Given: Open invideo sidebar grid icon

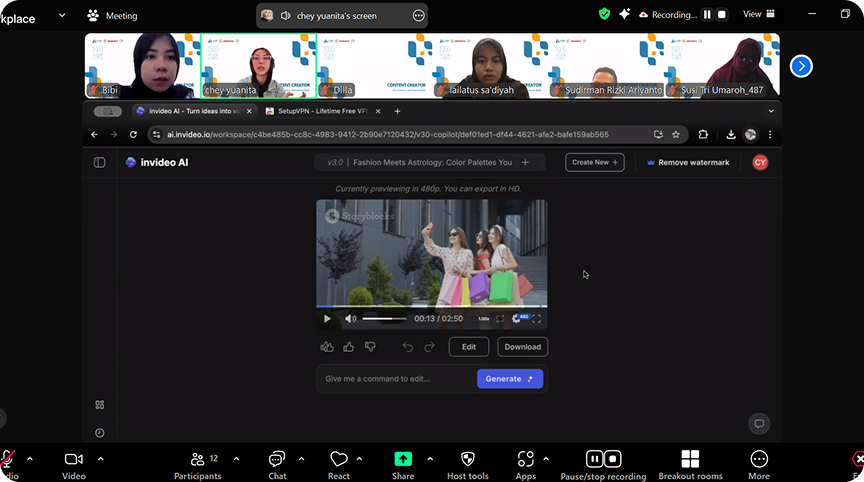Looking at the screenshot, I should click(x=100, y=405).
